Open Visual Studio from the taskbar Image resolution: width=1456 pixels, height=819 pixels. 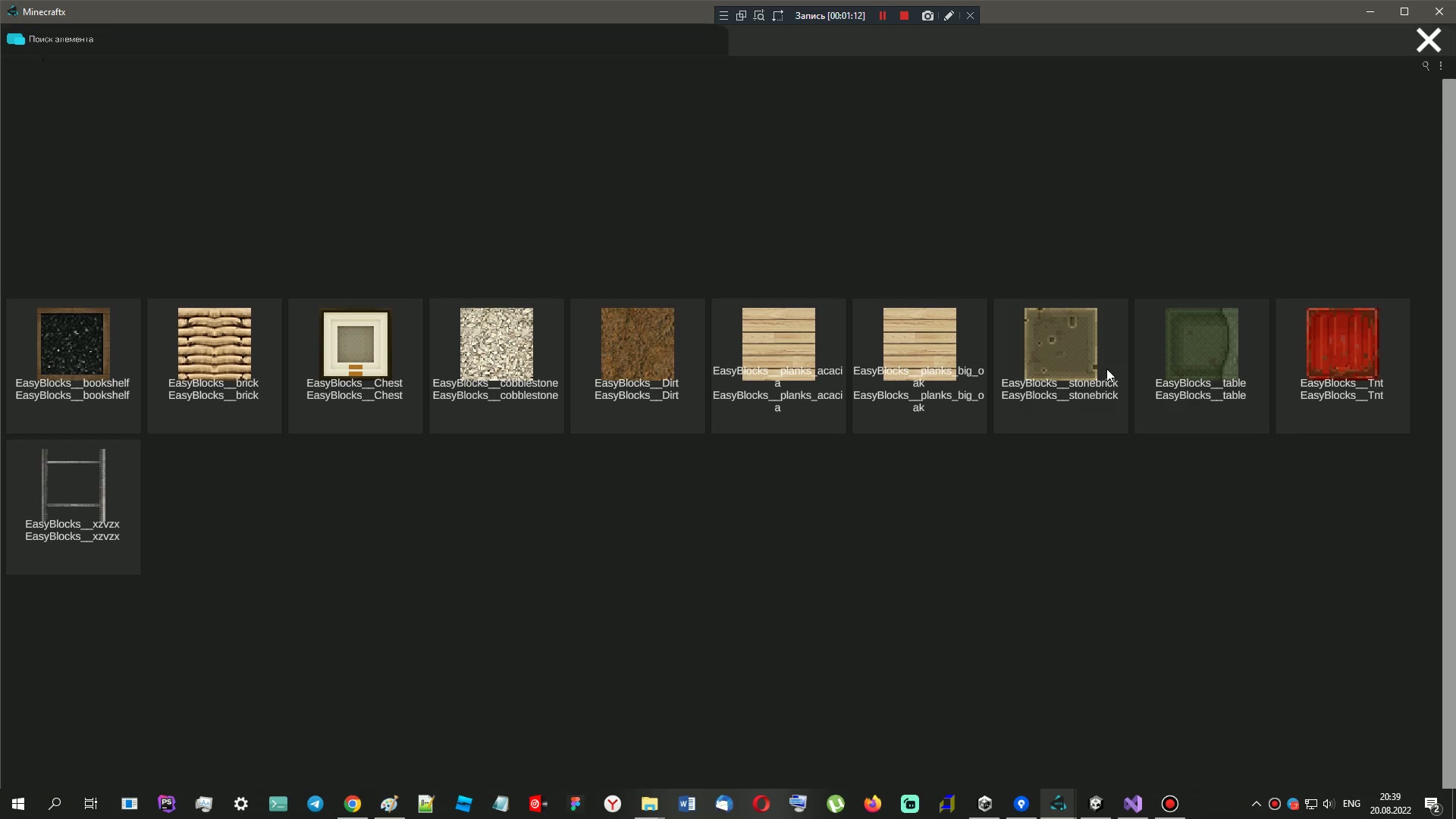click(1133, 804)
